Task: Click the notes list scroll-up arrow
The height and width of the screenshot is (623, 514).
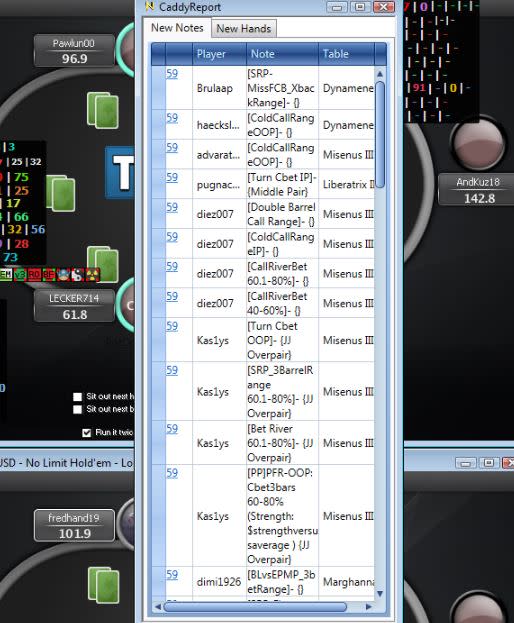Action: [380, 74]
